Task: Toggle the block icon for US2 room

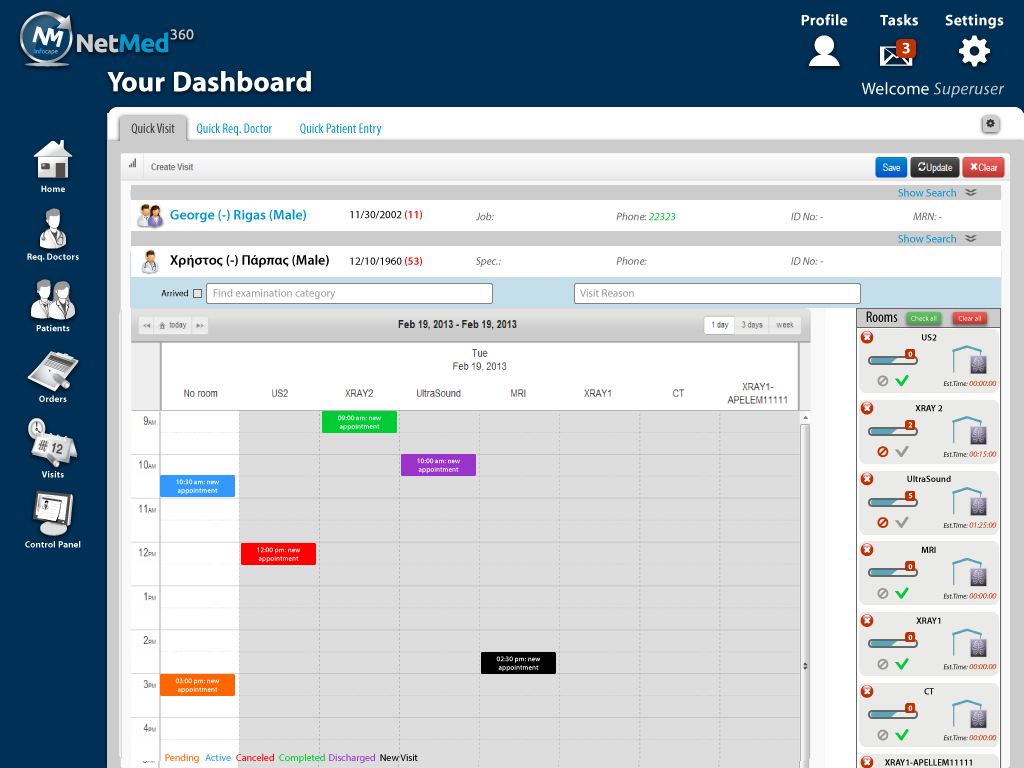Action: [882, 381]
